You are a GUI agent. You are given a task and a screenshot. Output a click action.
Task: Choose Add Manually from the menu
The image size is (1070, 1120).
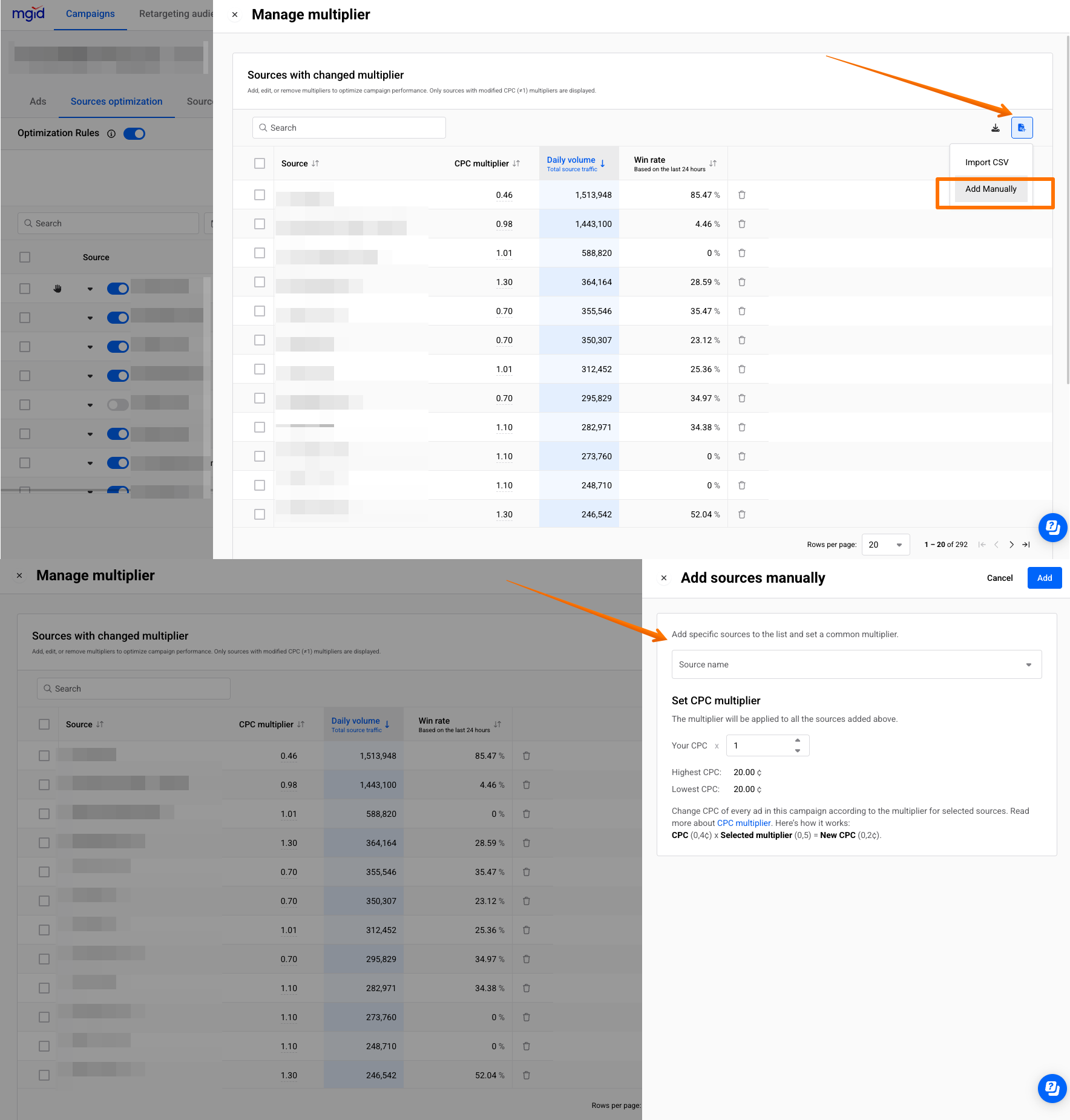click(991, 189)
